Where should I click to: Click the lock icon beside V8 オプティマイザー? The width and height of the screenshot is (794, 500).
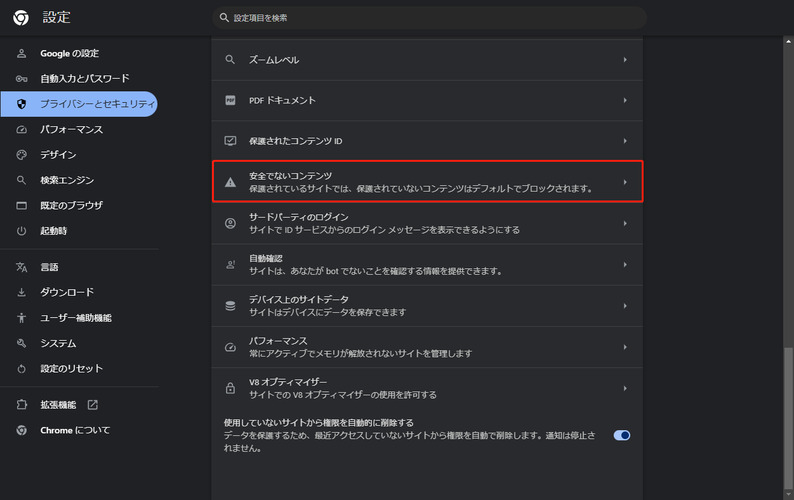tap(230, 389)
